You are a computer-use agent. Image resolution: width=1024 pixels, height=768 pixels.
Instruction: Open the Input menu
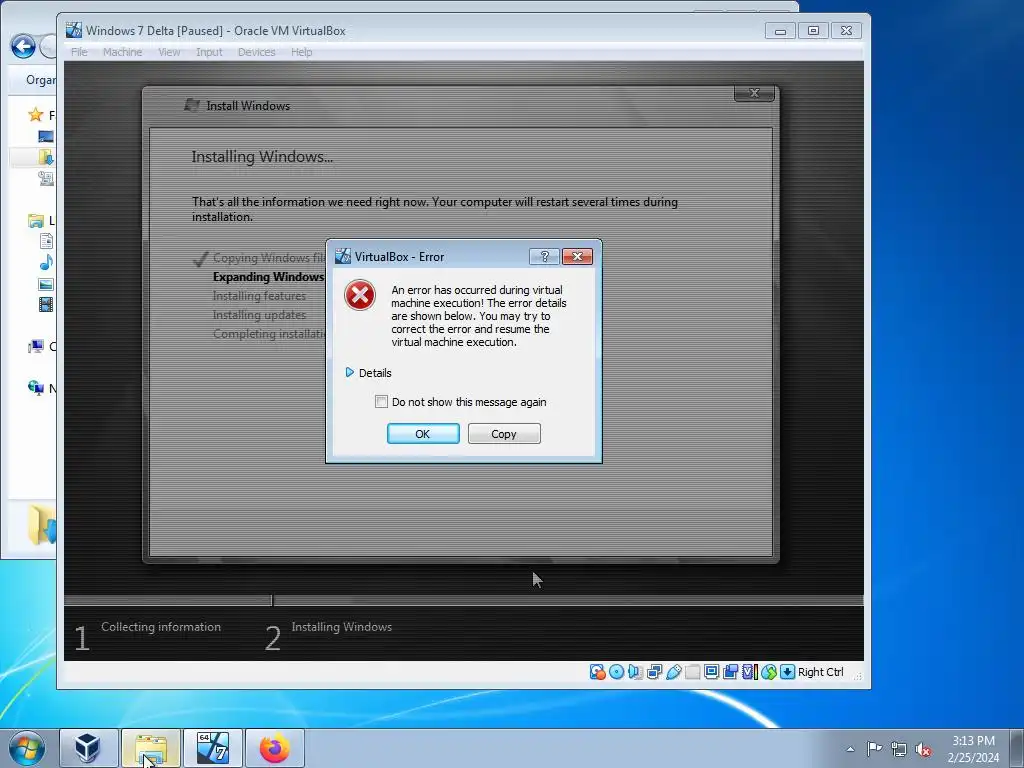coord(209,52)
